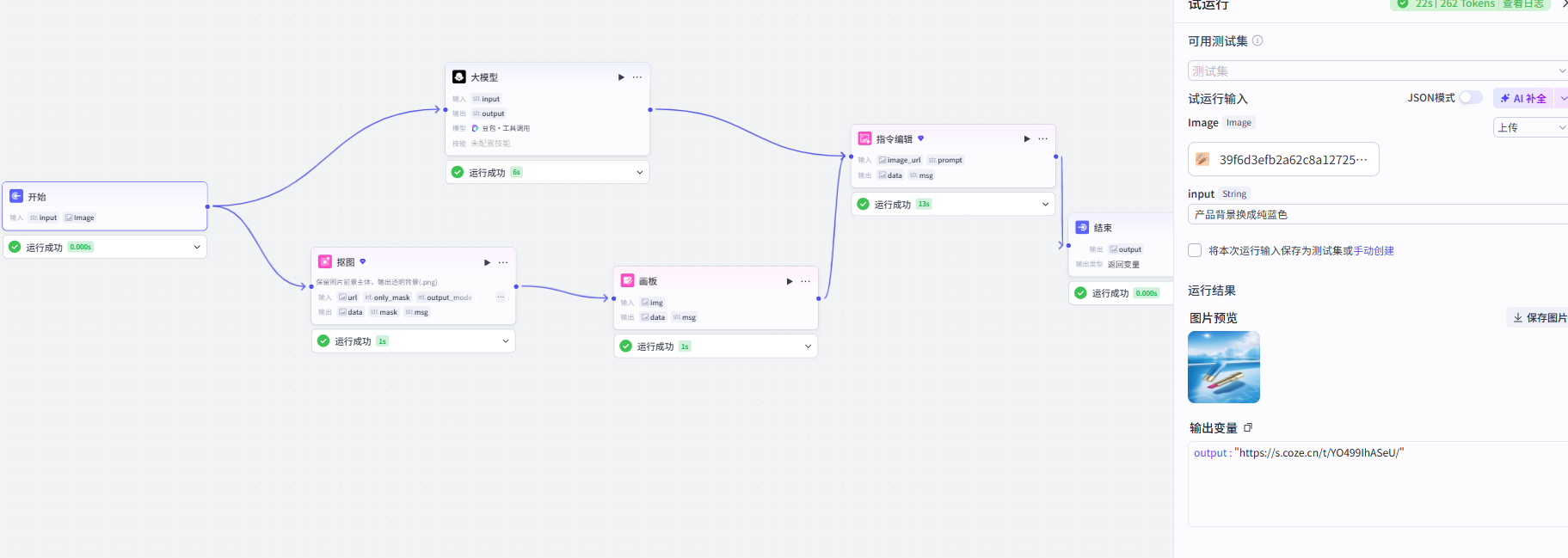Open the generated image preview thumbnail
This screenshot has height=558, width=1568.
[x=1224, y=367]
